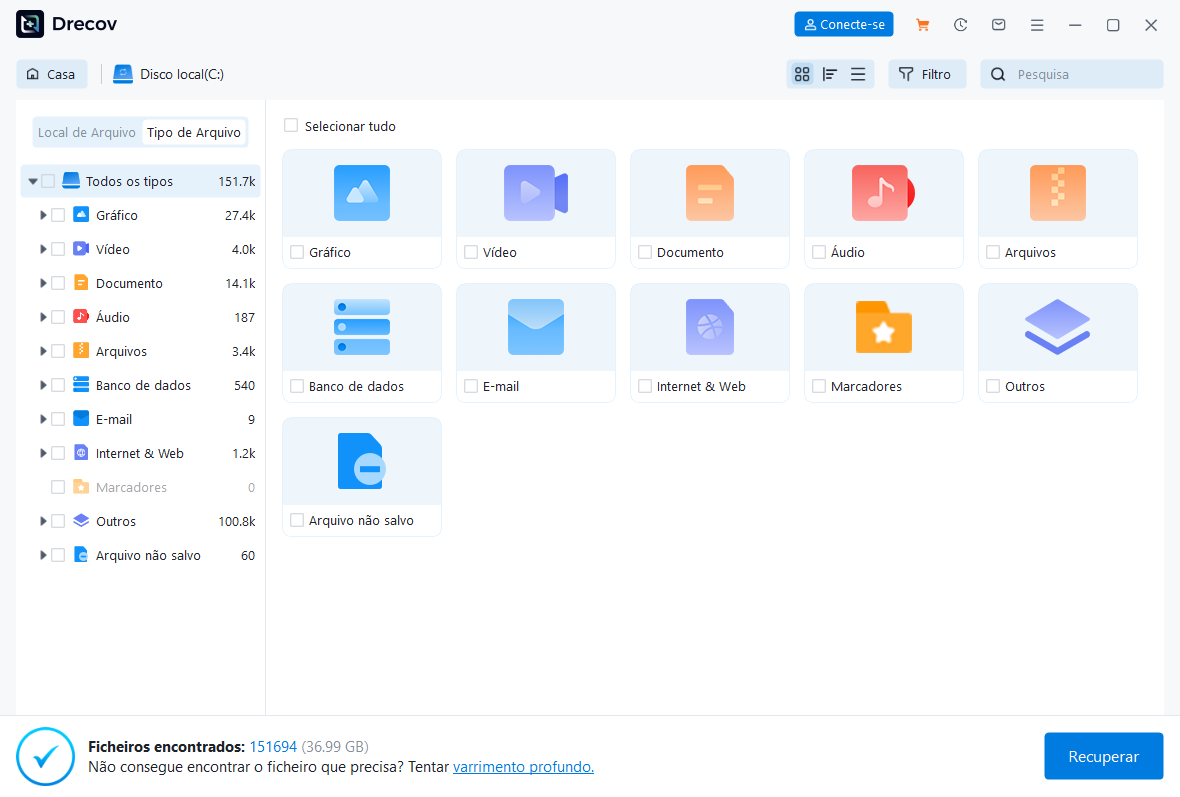The image size is (1180, 797).
Task: Switch to list view icon
Action: coord(858,74)
